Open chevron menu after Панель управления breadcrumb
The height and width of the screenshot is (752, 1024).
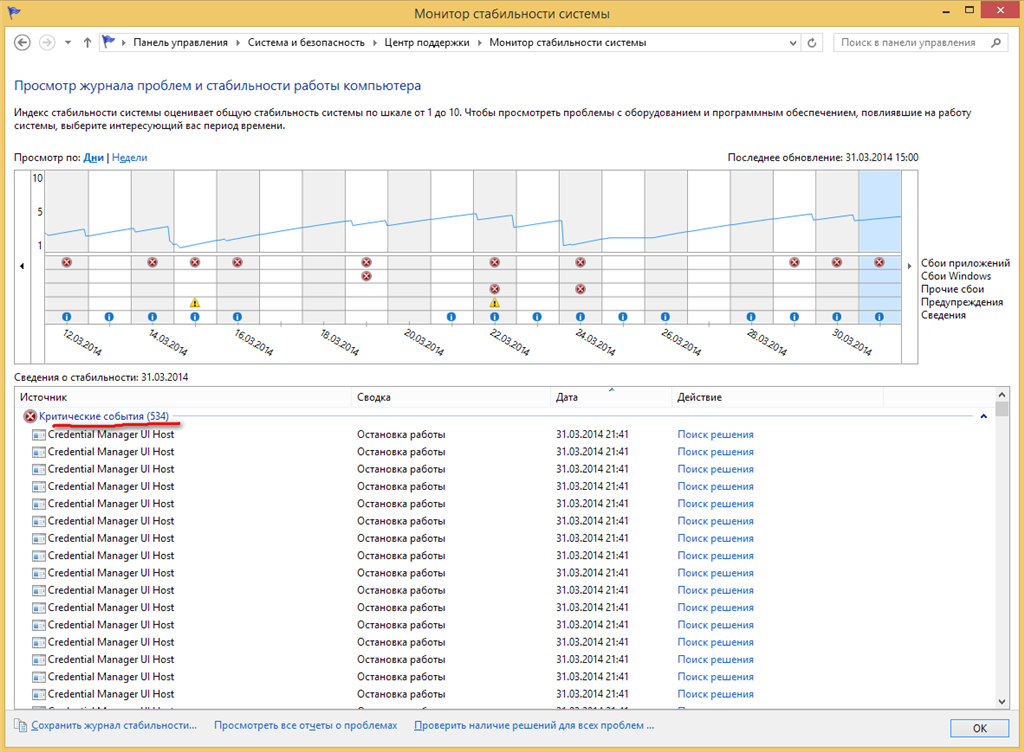coord(238,42)
